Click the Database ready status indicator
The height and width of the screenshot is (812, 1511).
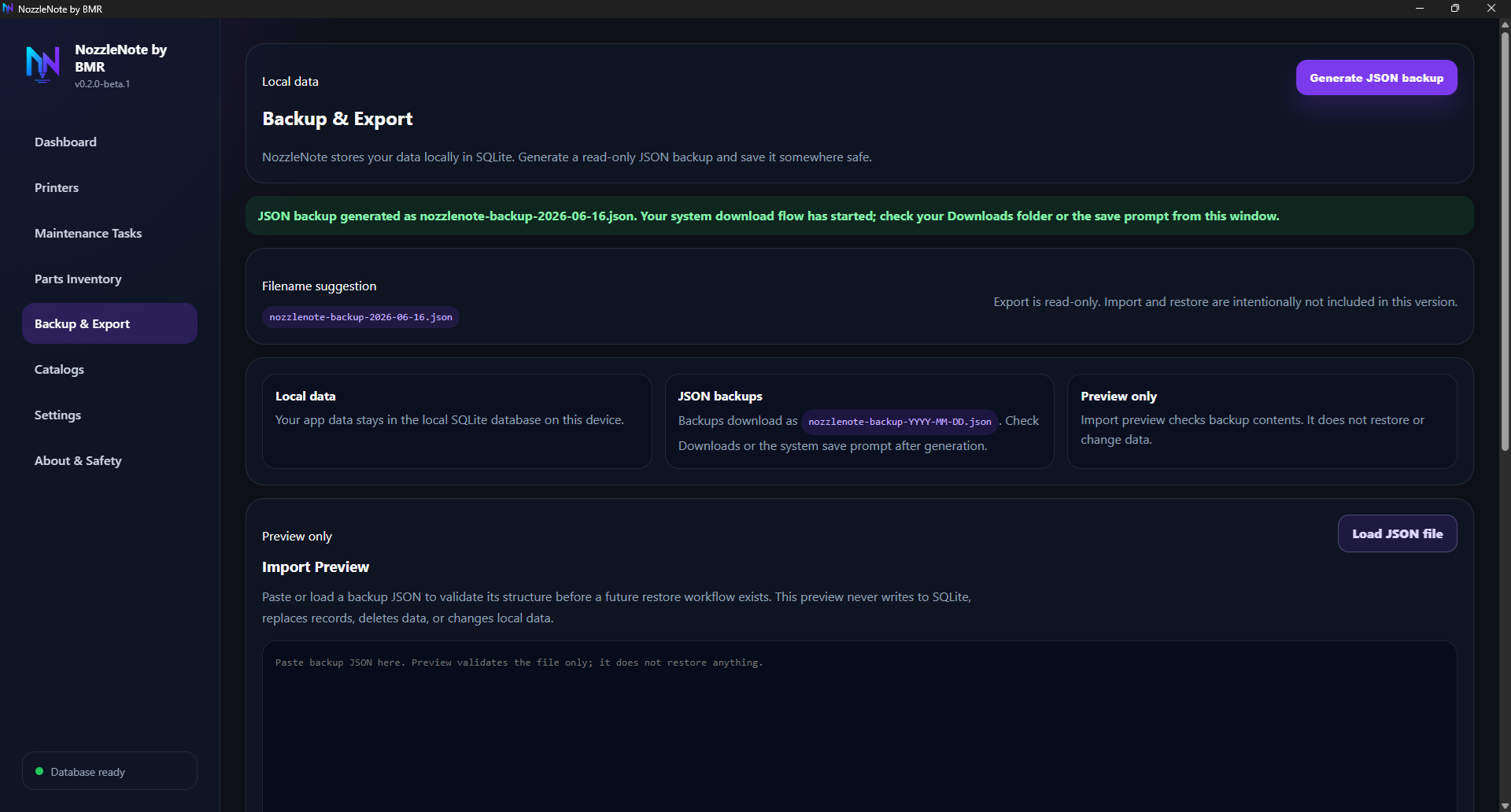click(x=109, y=771)
